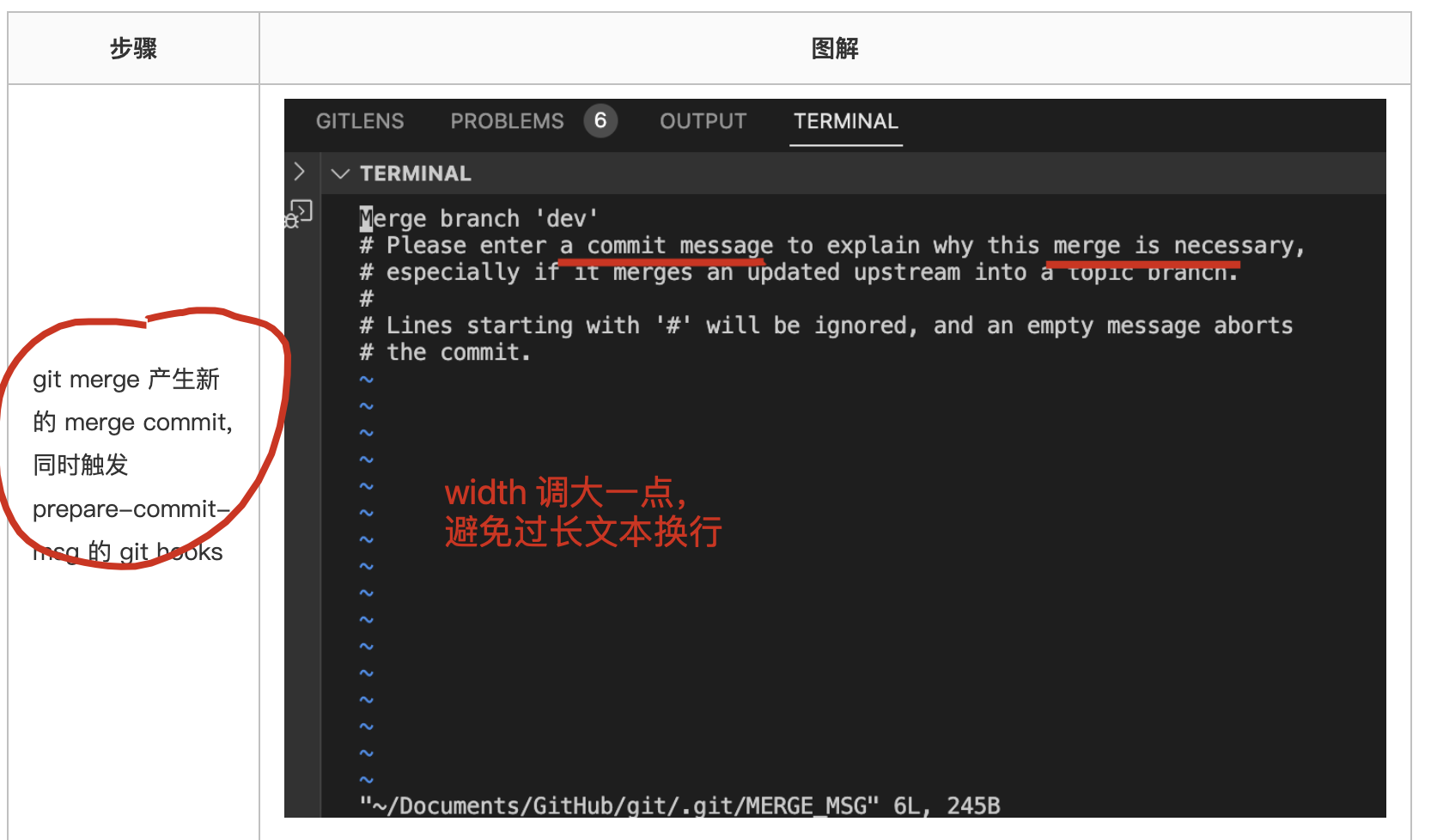Expand the right-arrow chevron beside terminal panel
The image size is (1431, 840).
pos(300,172)
